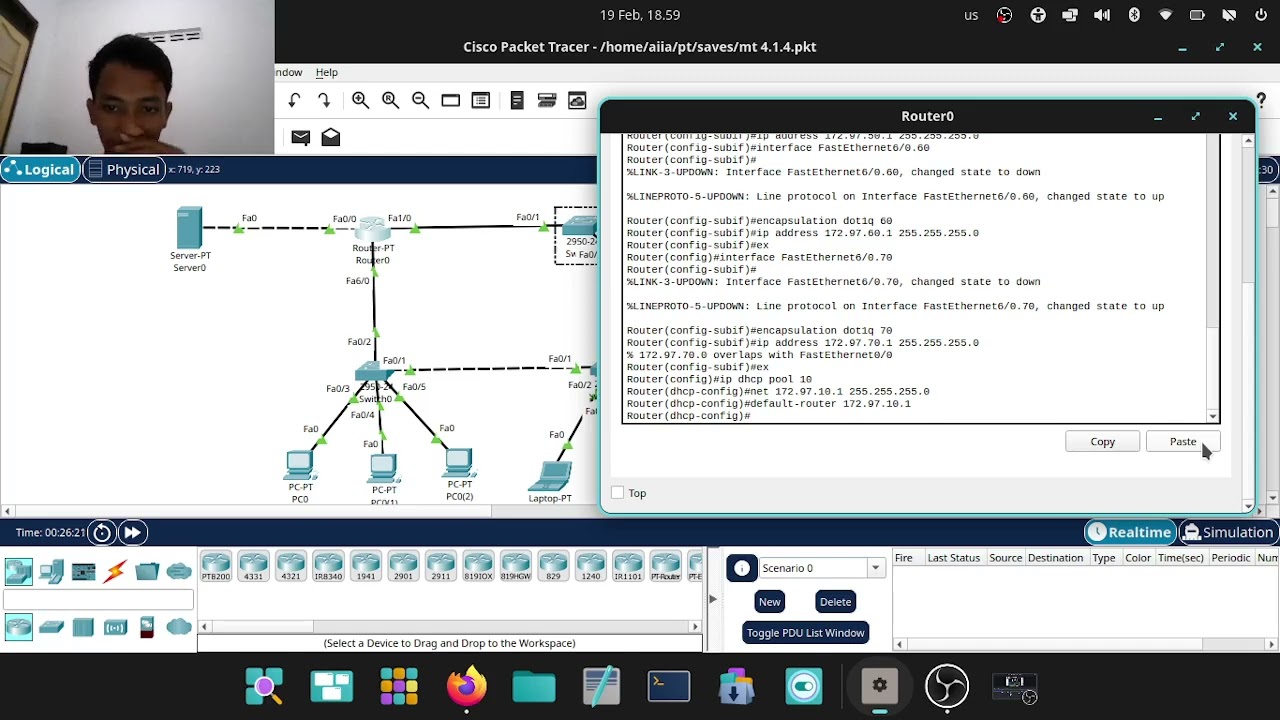Click the system volume icon
This screenshot has height=720, width=1280.
(1102, 15)
